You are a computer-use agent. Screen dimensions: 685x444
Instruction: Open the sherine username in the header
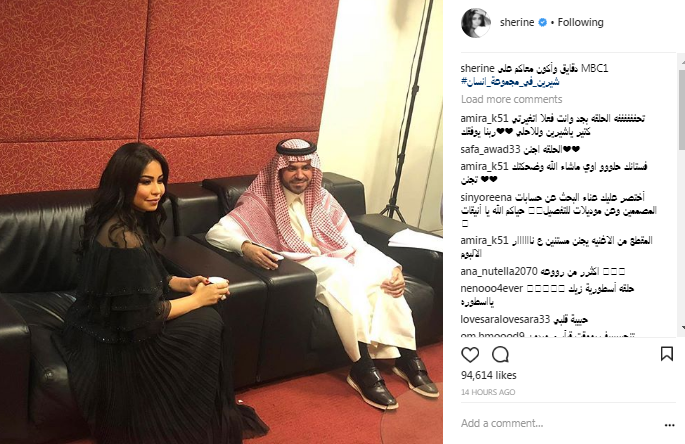point(517,22)
